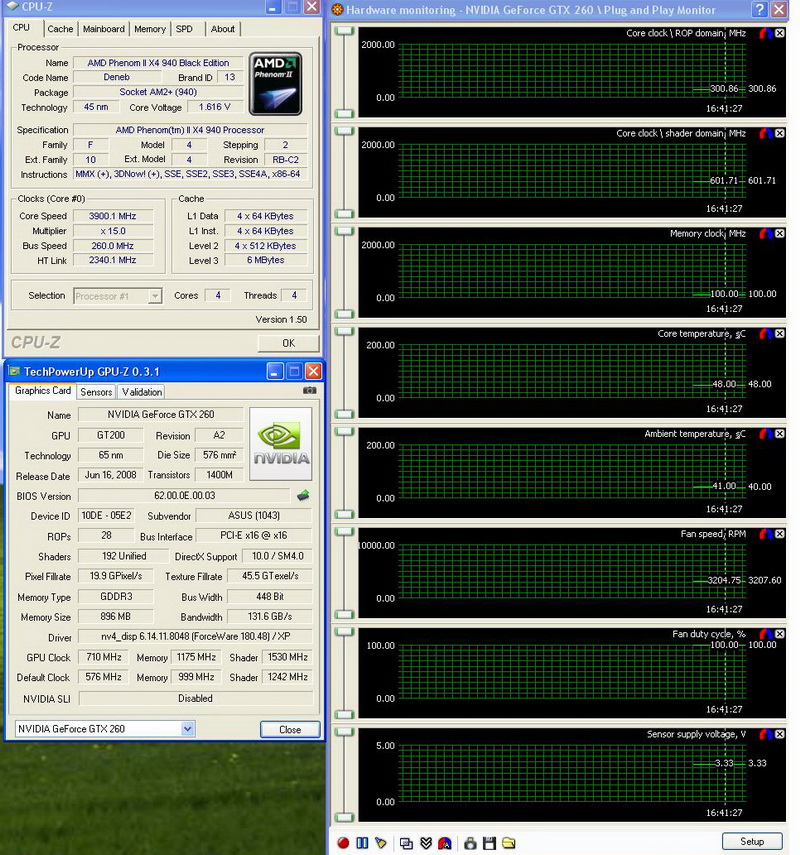Image resolution: width=800 pixels, height=855 pixels.
Task: Print graphs using the printer icon
Action: point(470,843)
